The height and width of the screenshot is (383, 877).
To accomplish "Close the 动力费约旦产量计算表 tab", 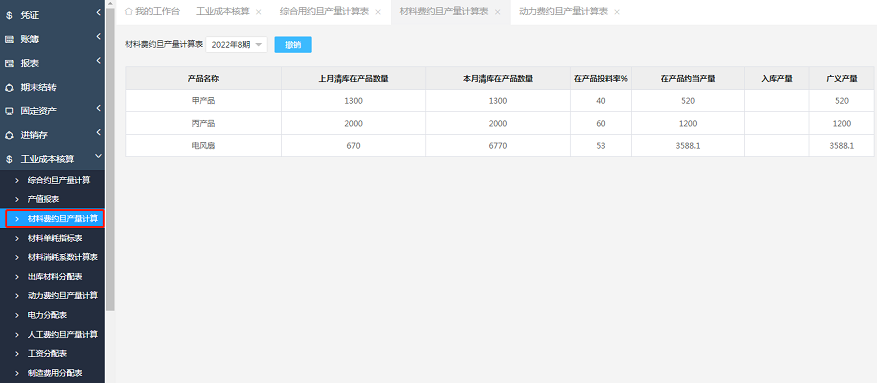I will coord(617,12).
